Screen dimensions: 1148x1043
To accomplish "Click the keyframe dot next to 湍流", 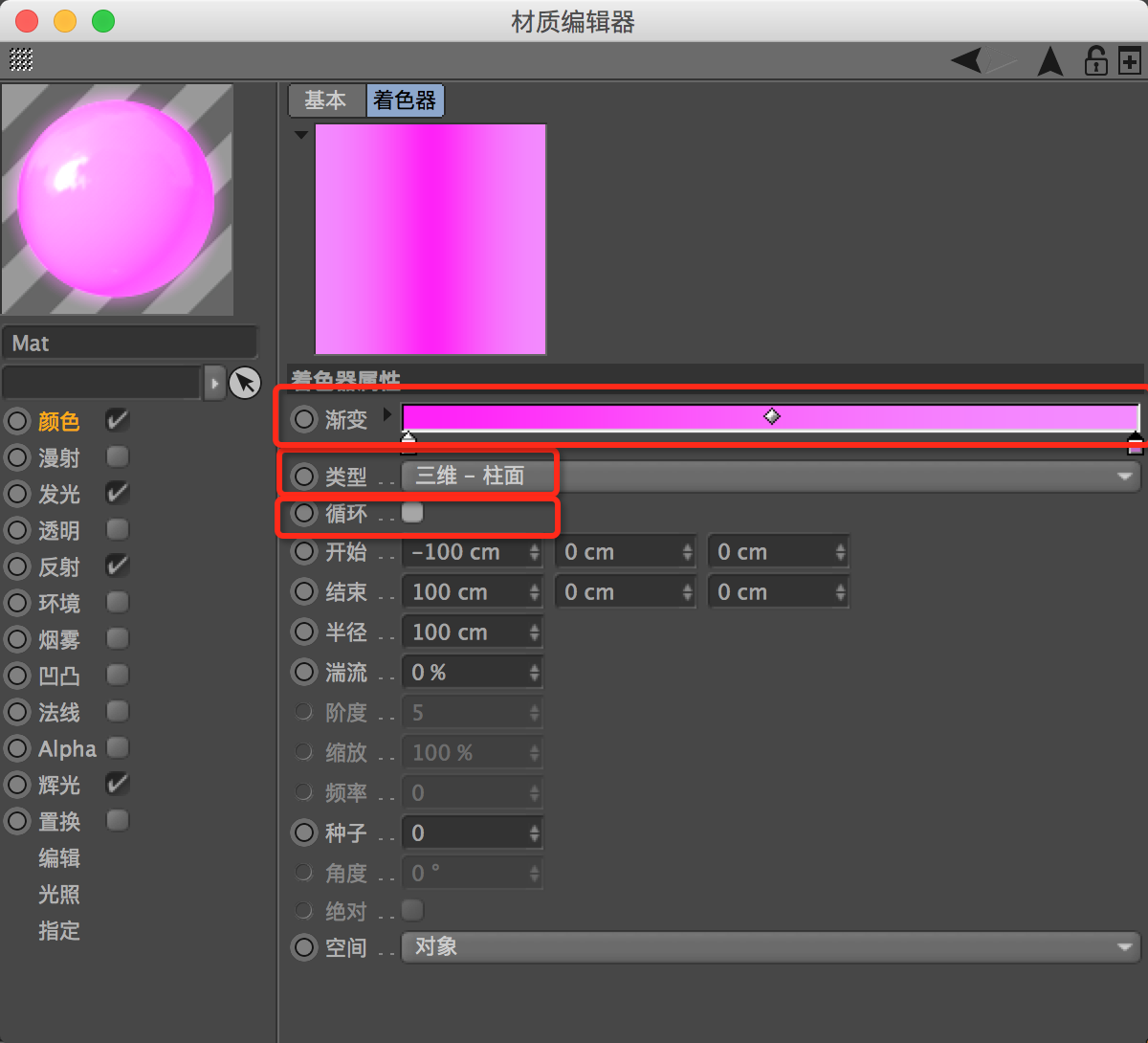I will coord(304,673).
